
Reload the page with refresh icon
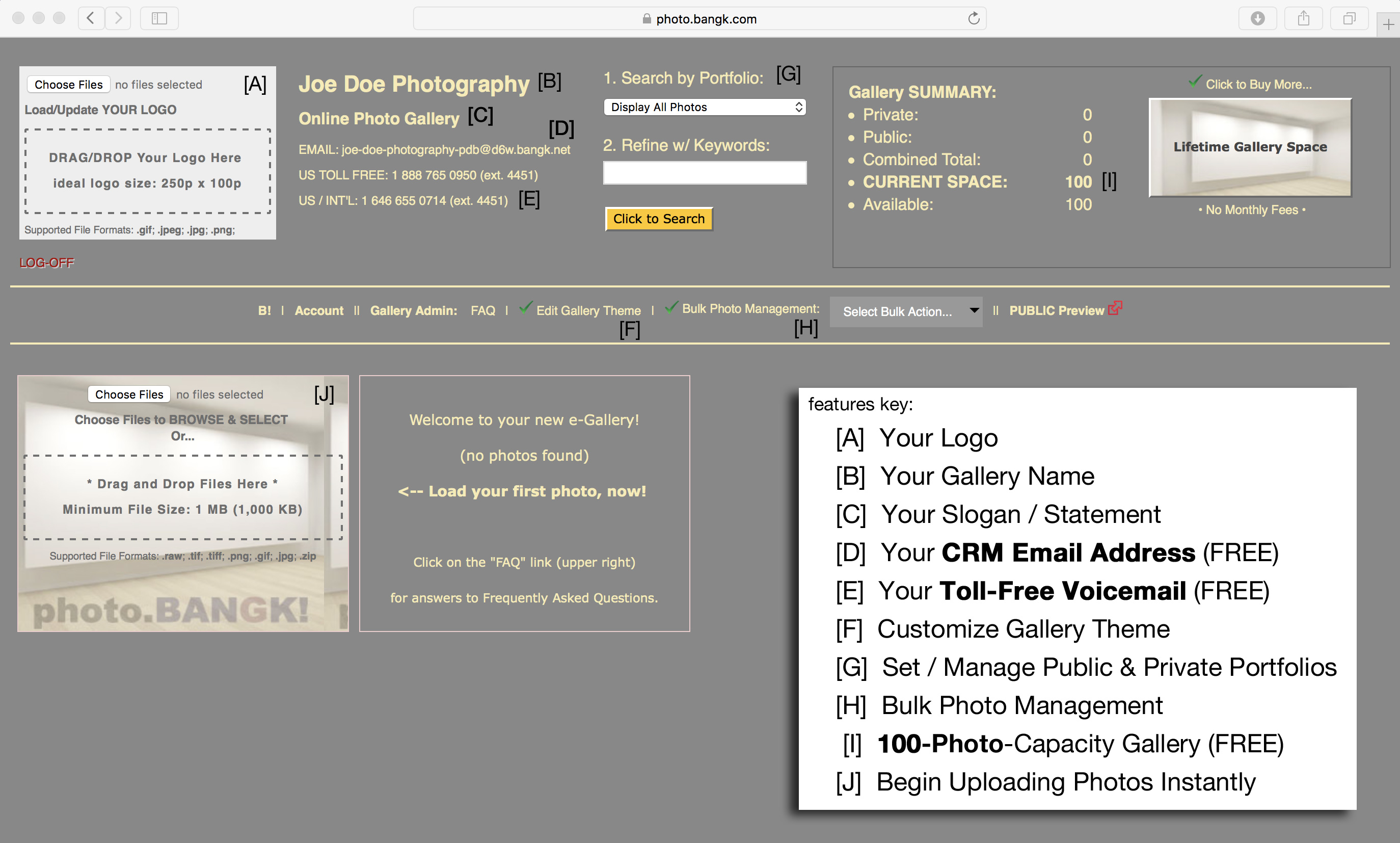(974, 18)
